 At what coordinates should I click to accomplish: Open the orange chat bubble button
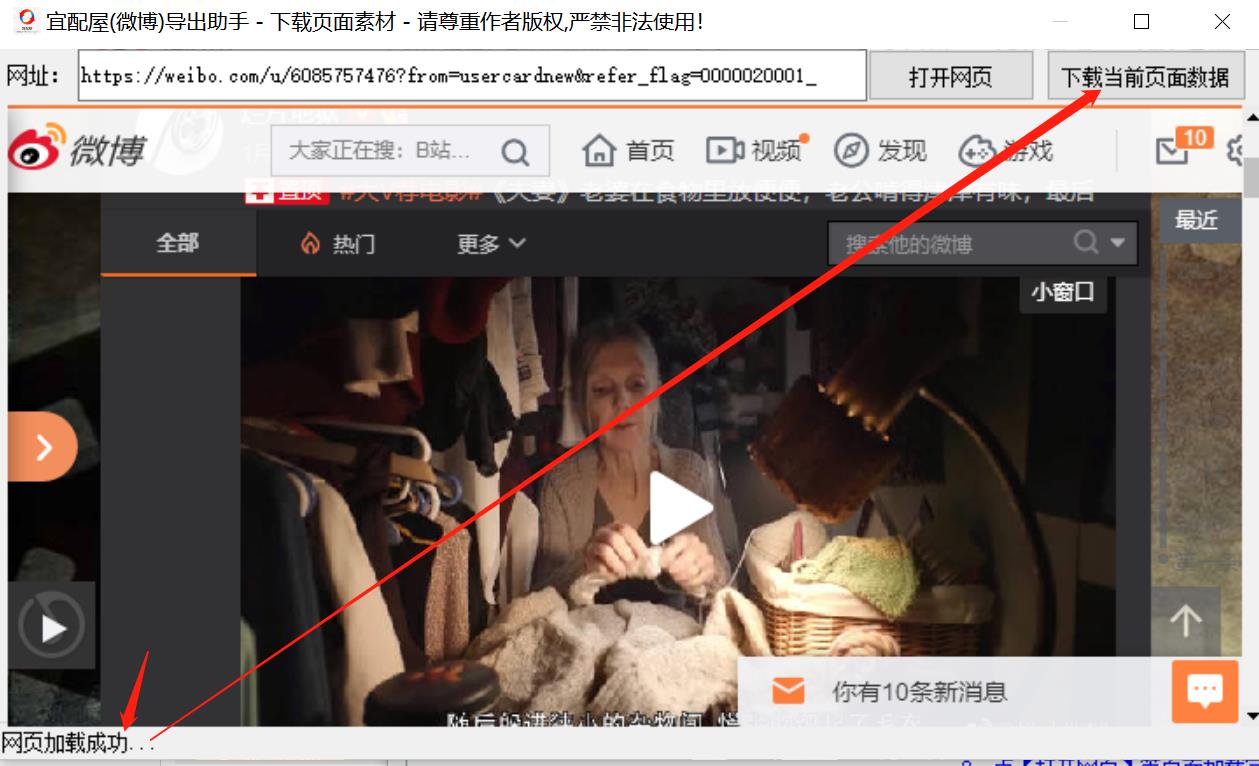coord(1205,690)
